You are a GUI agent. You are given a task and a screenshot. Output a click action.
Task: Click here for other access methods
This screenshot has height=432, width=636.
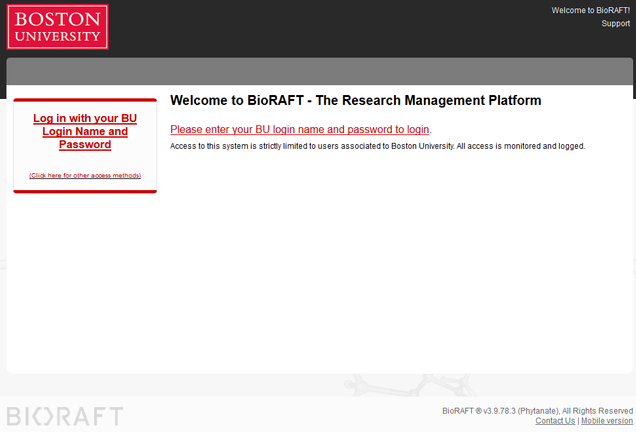[x=85, y=175]
